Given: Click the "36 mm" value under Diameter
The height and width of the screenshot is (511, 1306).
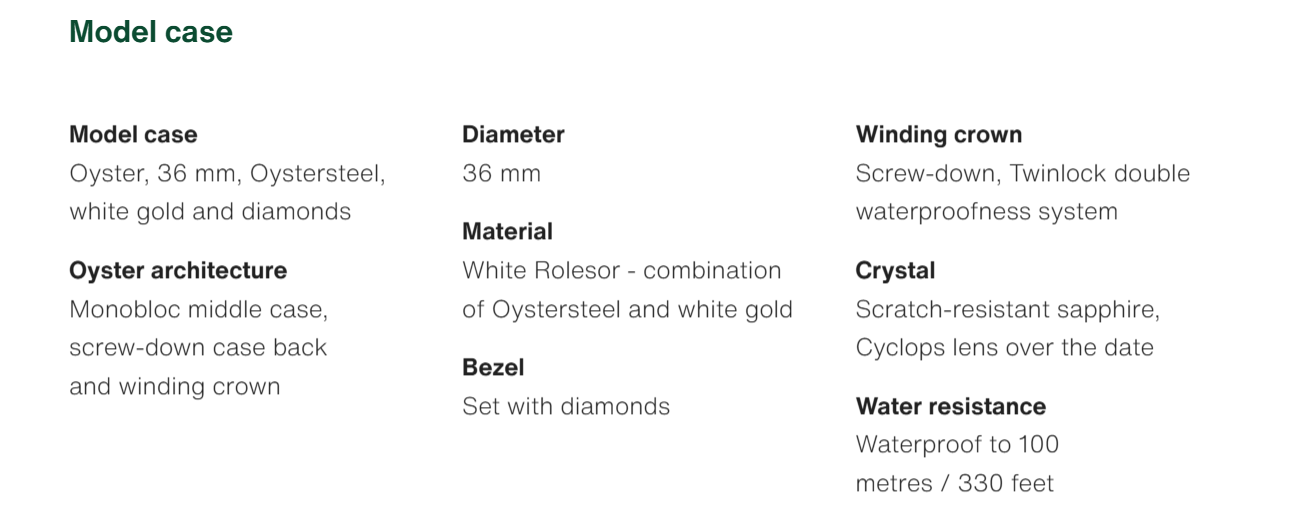Looking at the screenshot, I should (x=501, y=174).
